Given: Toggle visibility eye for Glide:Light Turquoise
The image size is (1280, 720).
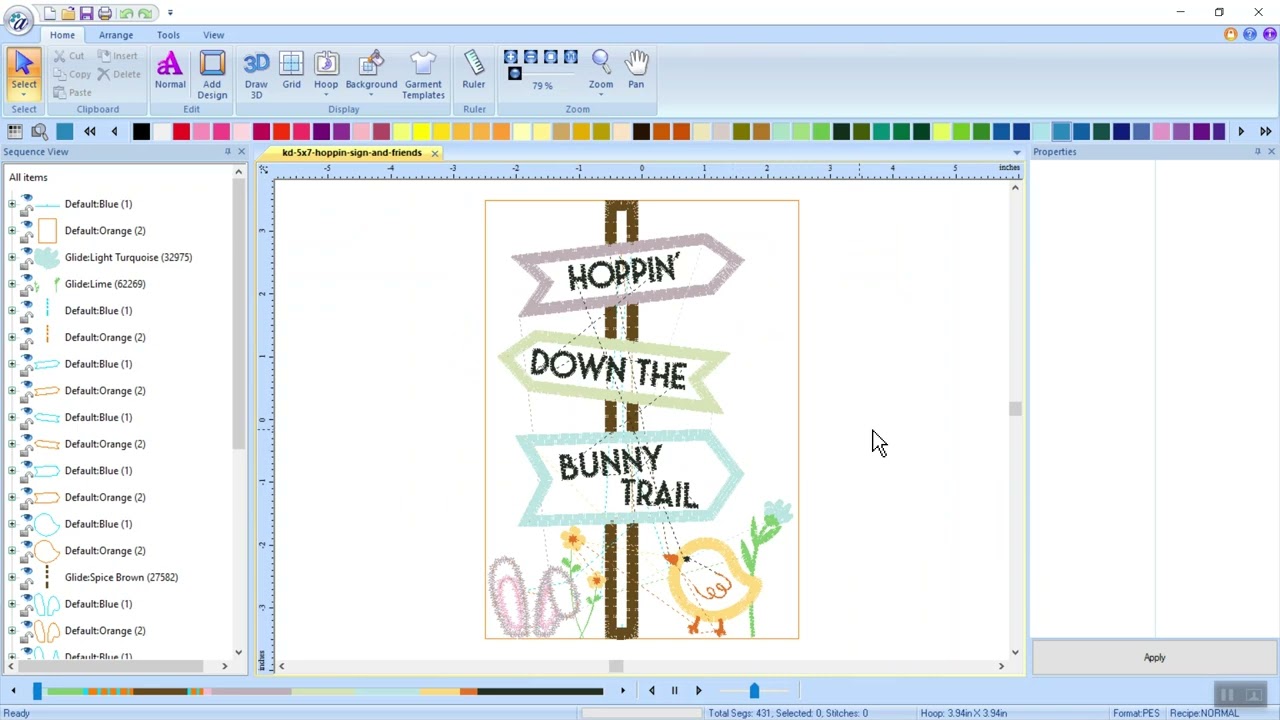Looking at the screenshot, I should coord(26,251).
